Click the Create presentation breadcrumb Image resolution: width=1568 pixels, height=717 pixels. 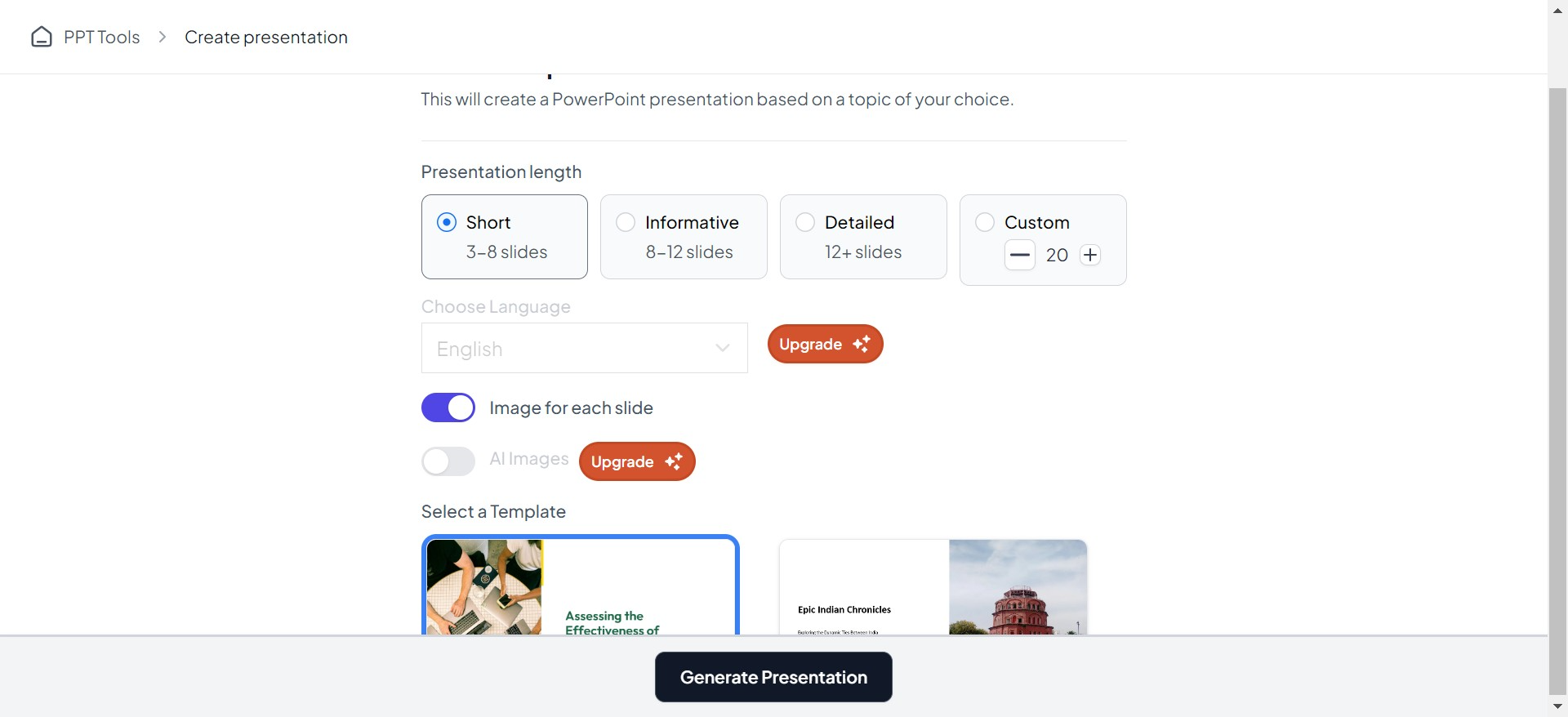[x=266, y=38]
